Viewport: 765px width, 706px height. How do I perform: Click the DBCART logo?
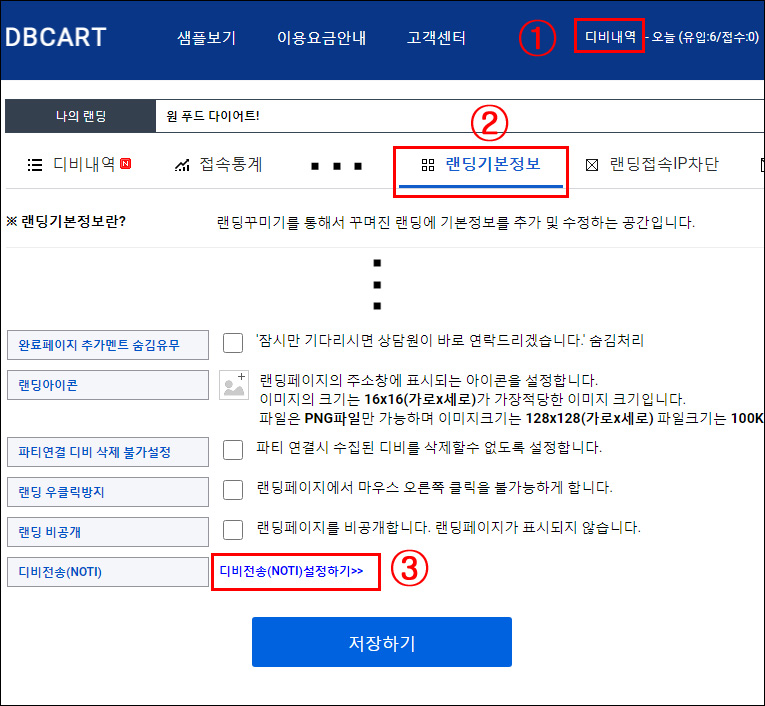click(56, 38)
